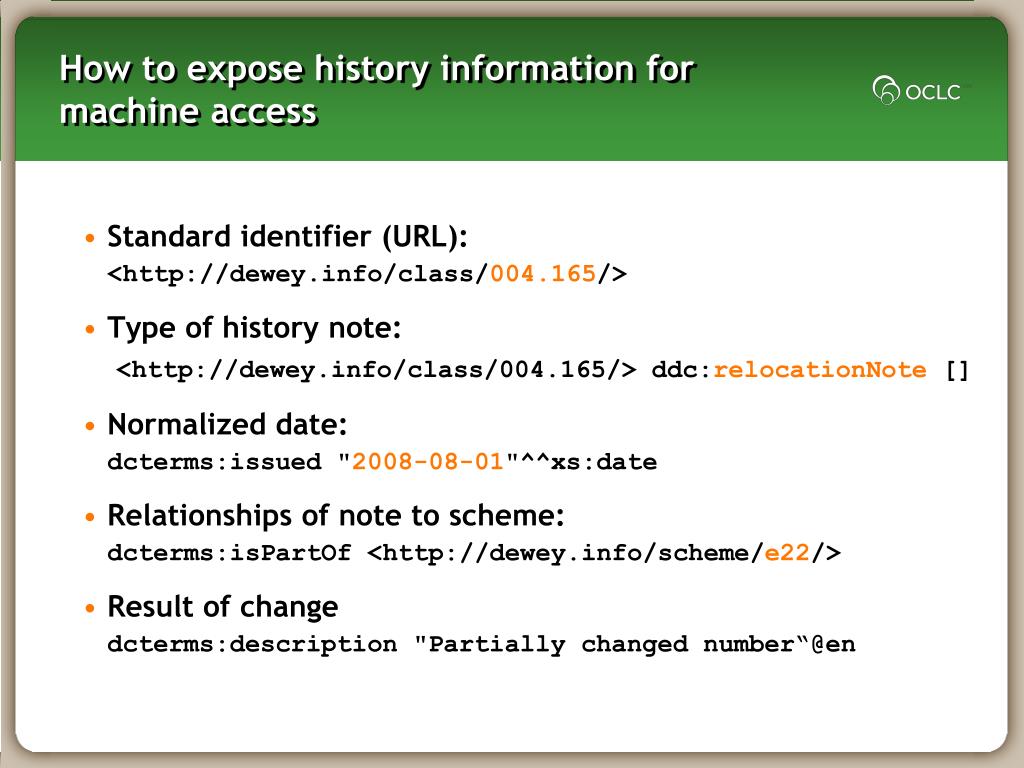Select 'Relationships of note to scheme:' heading
This screenshot has height=768, width=1024.
(336, 516)
